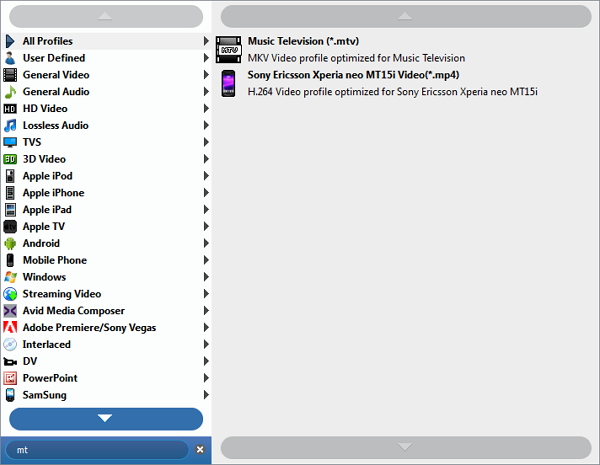Expand the User Defined submenu arrow

coord(206,58)
